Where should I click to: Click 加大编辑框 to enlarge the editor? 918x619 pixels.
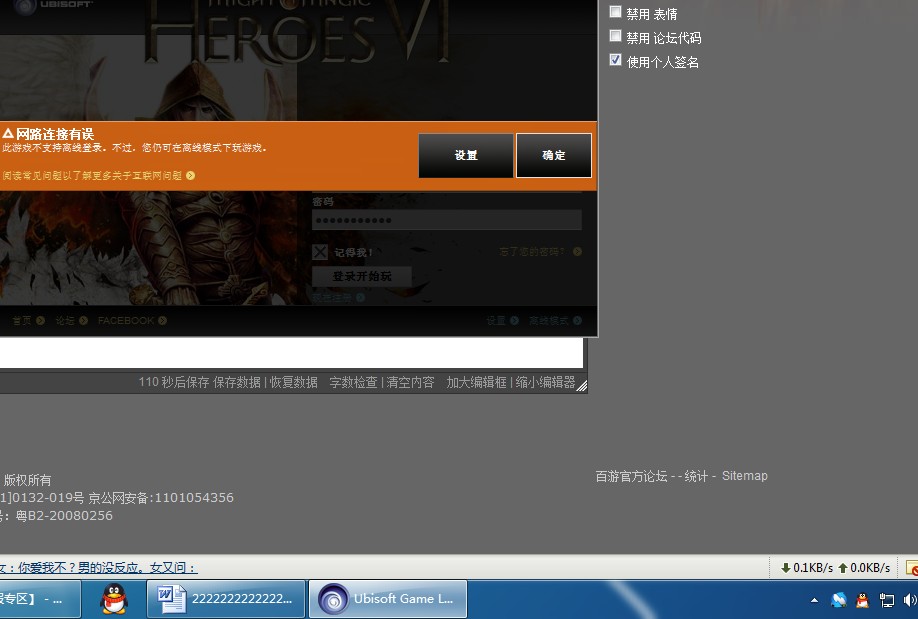(x=476, y=382)
